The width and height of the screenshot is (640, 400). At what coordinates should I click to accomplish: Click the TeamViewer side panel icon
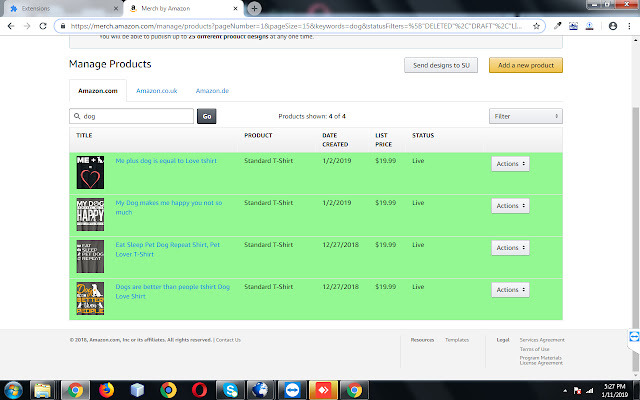pos(634,337)
